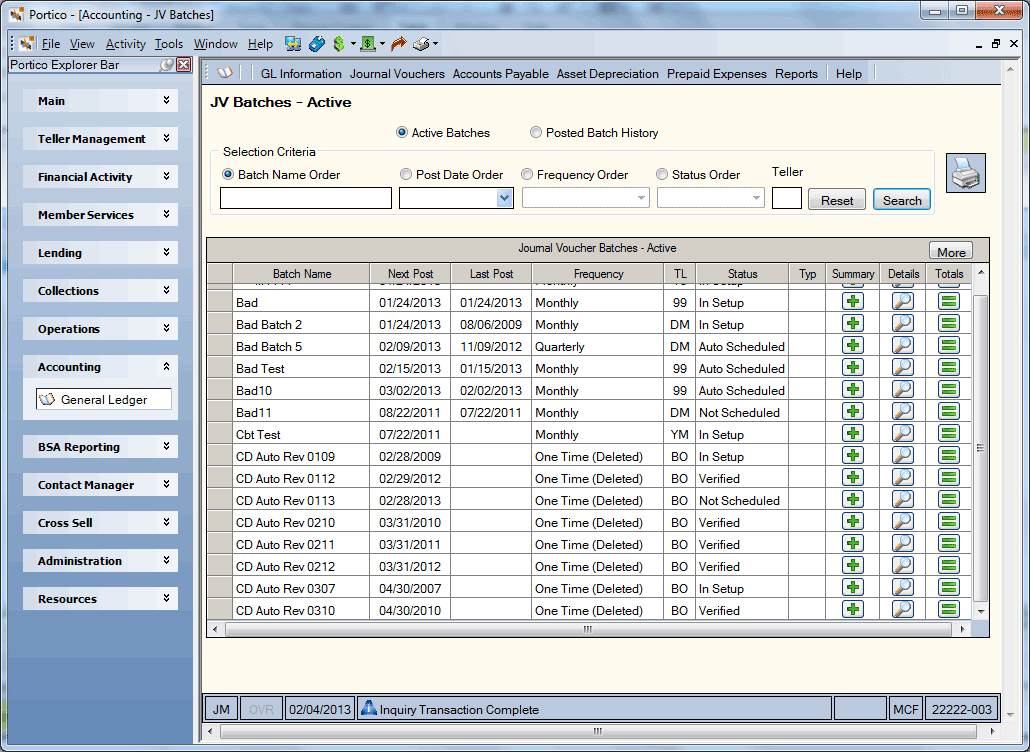Screen dimensions: 1030x752
Task: Open Summary plus icon for Bad Batch 5
Action: coord(853,345)
